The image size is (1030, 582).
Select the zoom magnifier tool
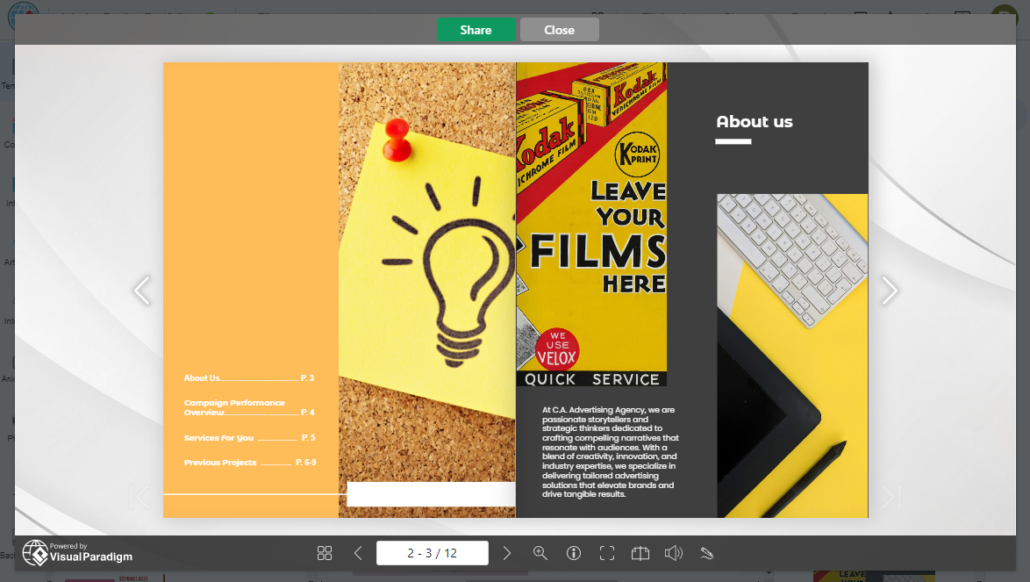click(x=541, y=552)
